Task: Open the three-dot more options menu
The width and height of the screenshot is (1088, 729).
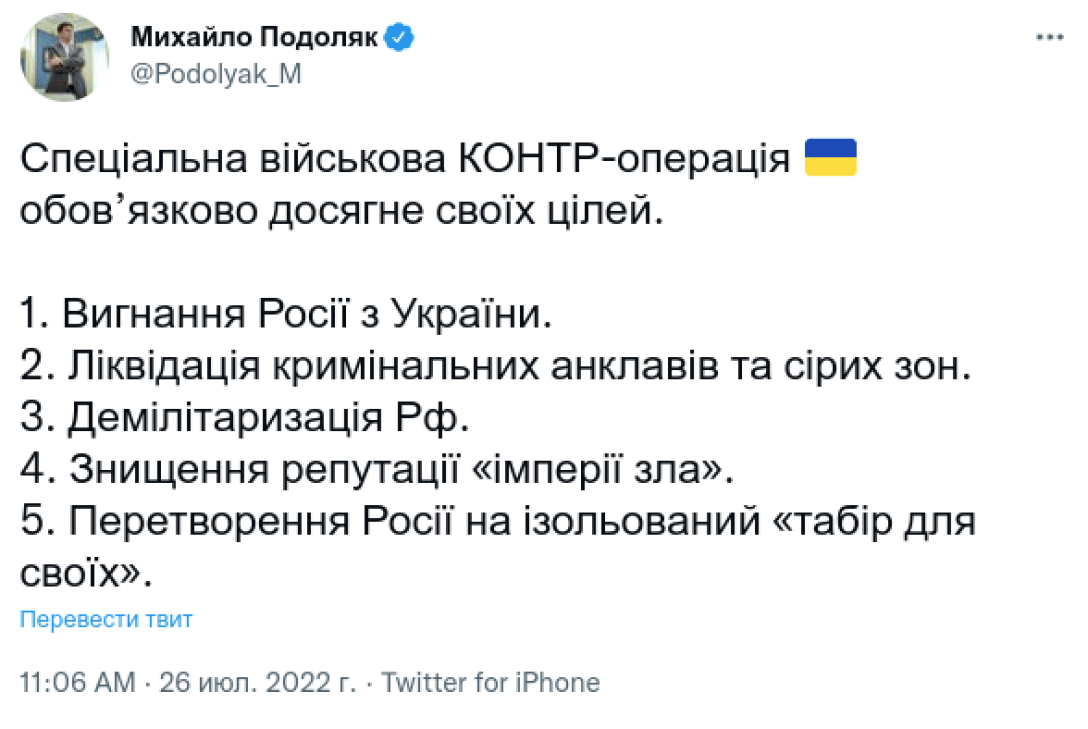Action: [x=1049, y=37]
